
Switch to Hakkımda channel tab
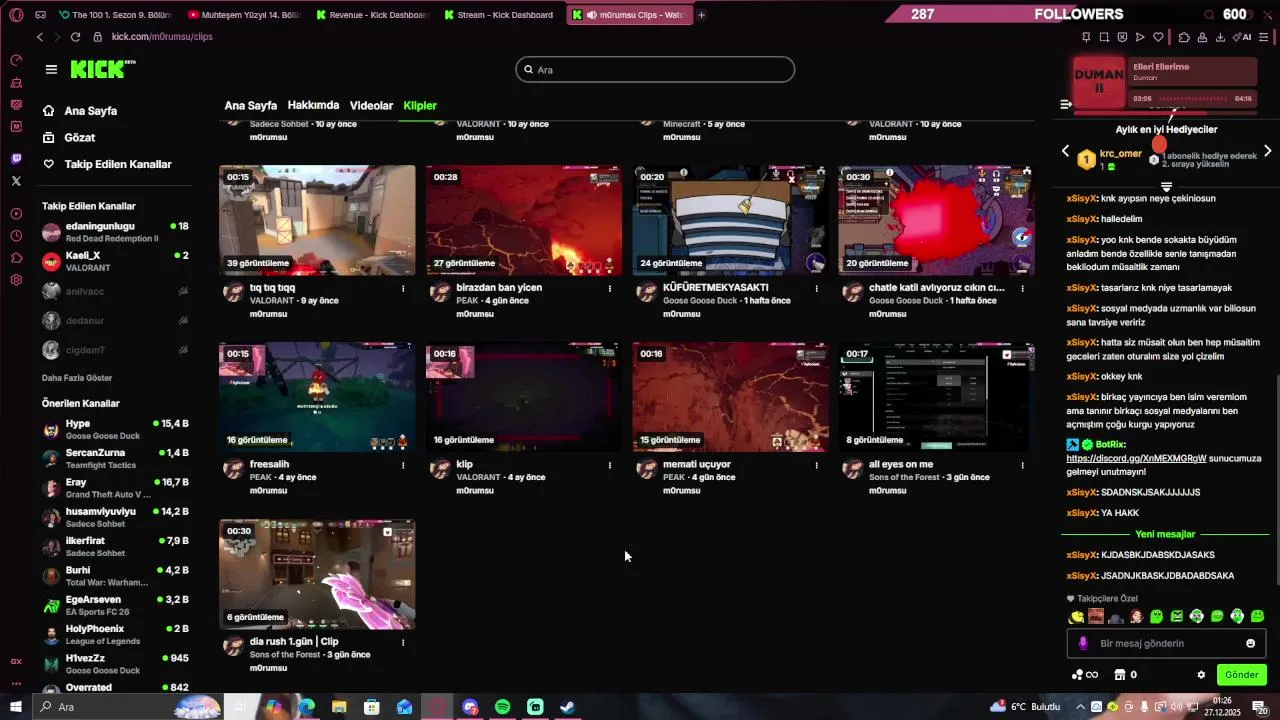pyautogui.click(x=313, y=105)
